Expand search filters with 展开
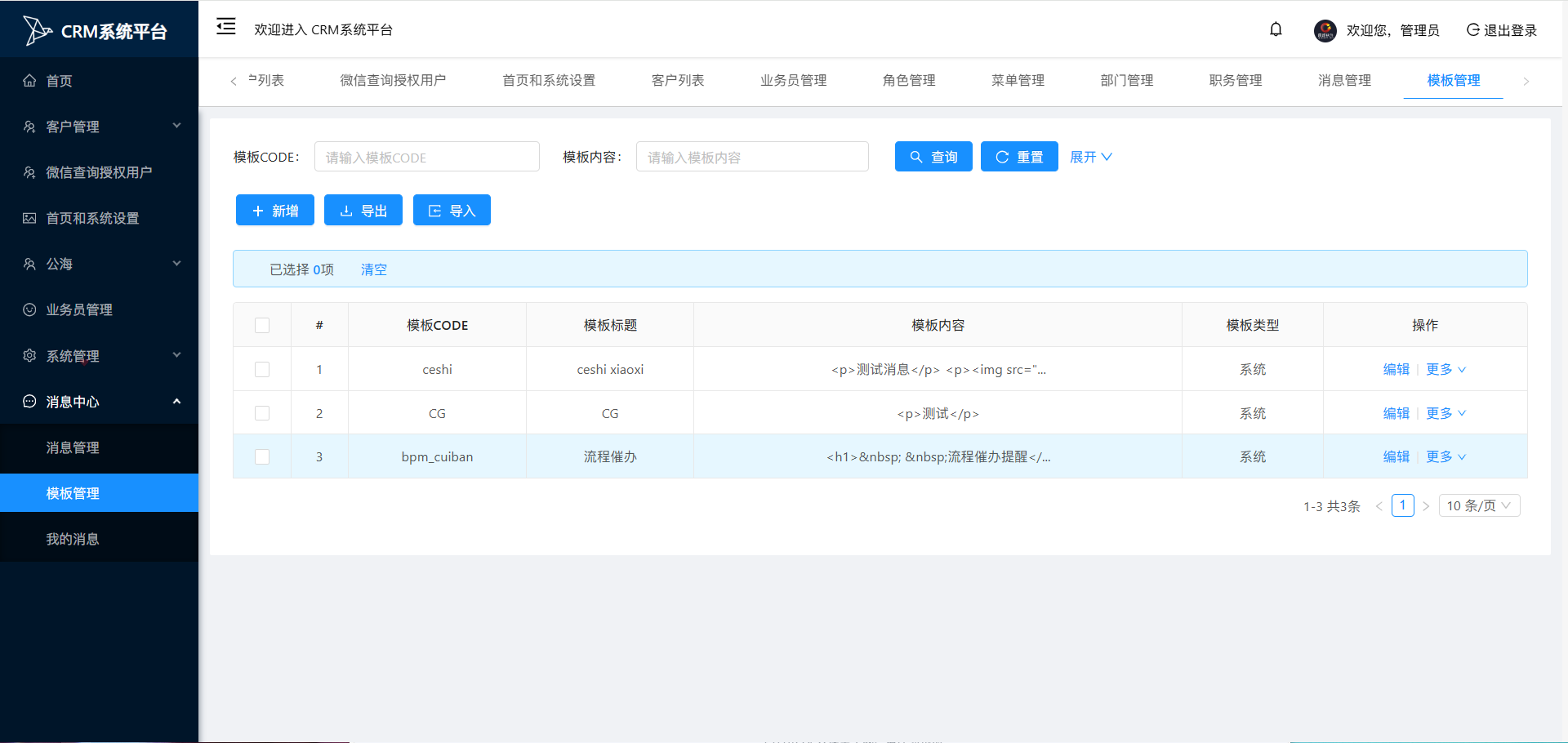This screenshot has height=743, width=1568. (1090, 157)
